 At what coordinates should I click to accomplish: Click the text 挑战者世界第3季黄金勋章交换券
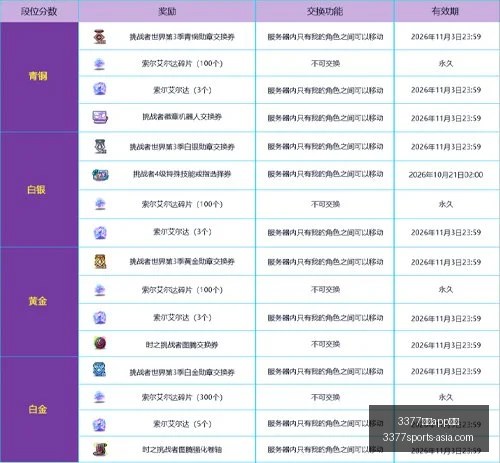tap(182, 261)
